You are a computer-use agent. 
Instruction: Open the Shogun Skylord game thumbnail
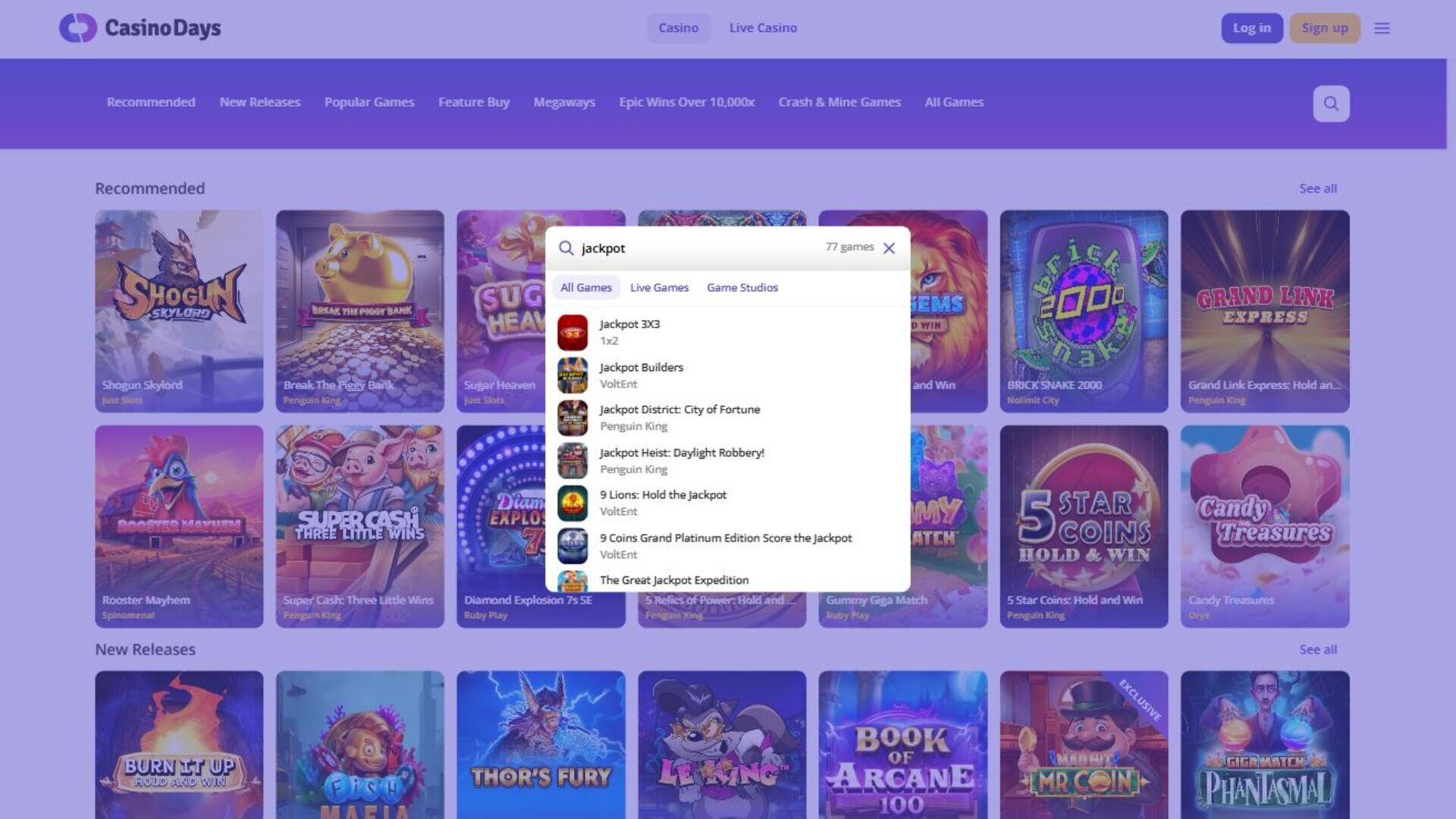click(x=179, y=311)
